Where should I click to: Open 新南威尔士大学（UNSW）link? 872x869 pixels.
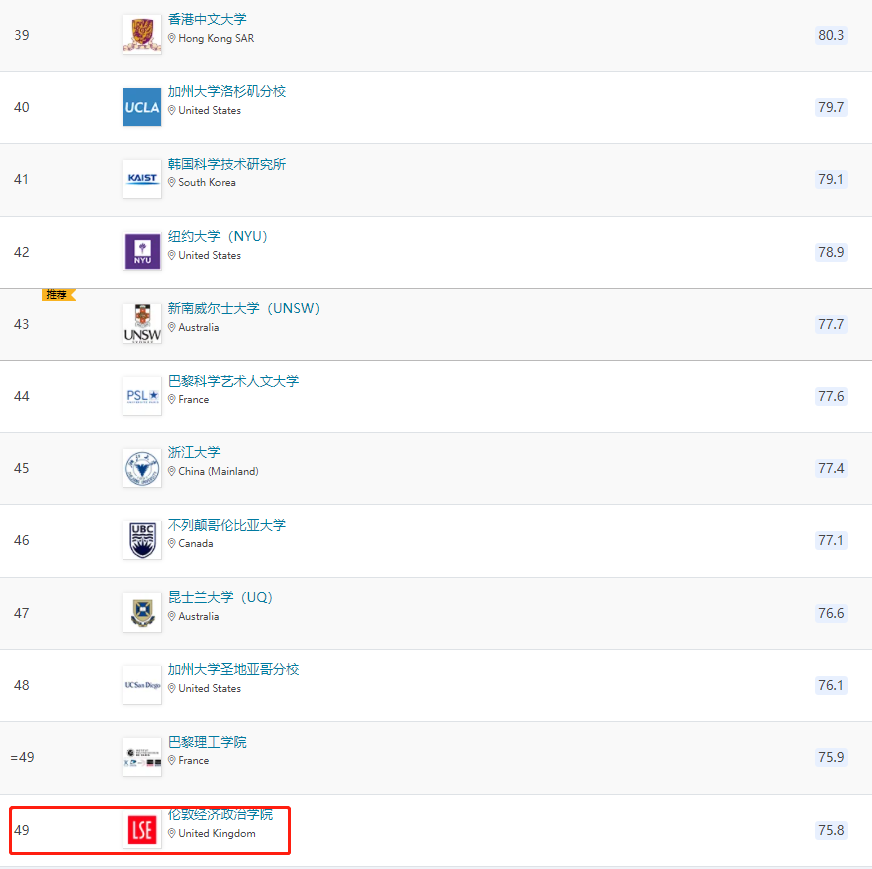244,308
